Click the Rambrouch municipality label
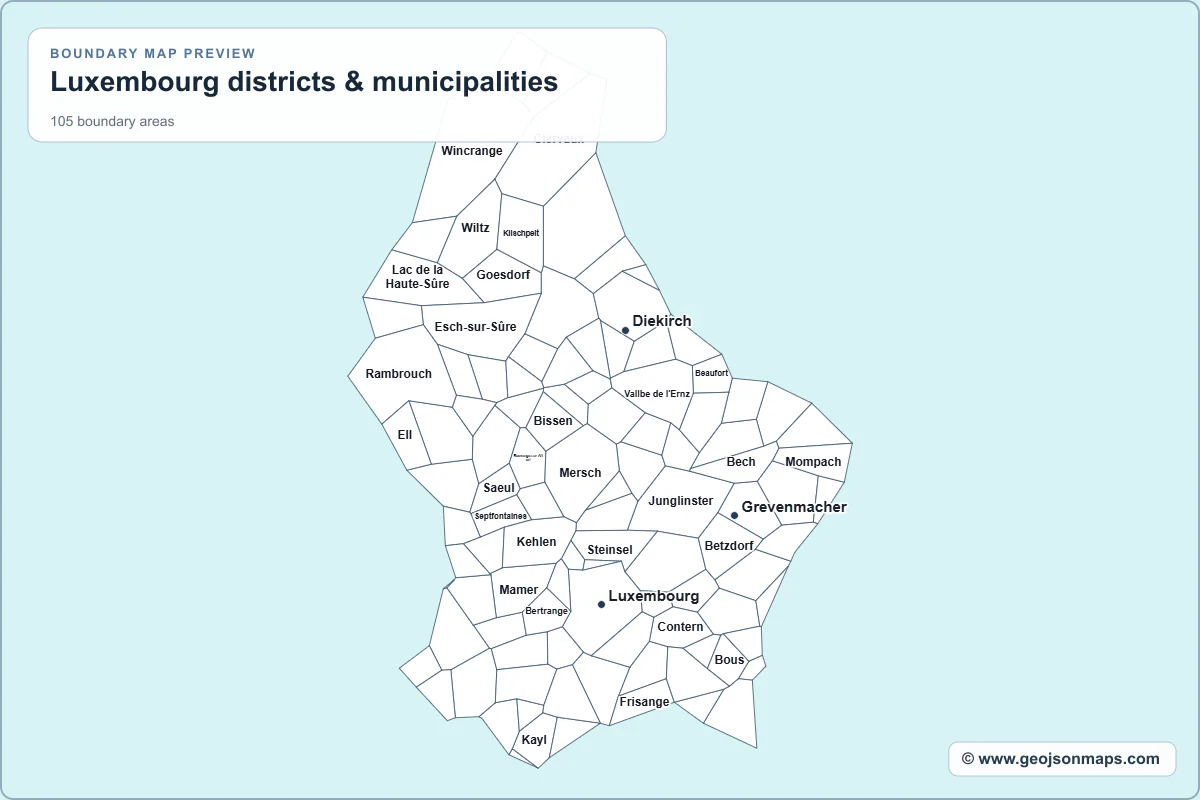Screen dimensions: 1200x800 pyautogui.click(x=399, y=374)
